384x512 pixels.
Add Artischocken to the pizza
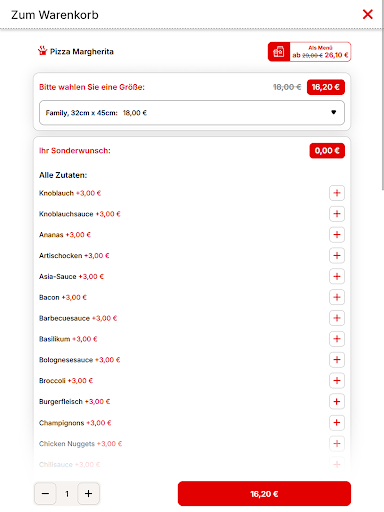[x=337, y=256]
